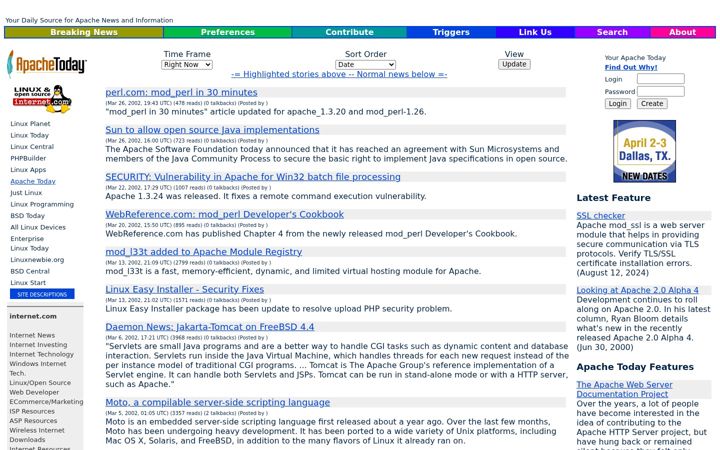Open ASP Resources sidebar link
Viewport: 720px width, 450px height.
click(34, 421)
